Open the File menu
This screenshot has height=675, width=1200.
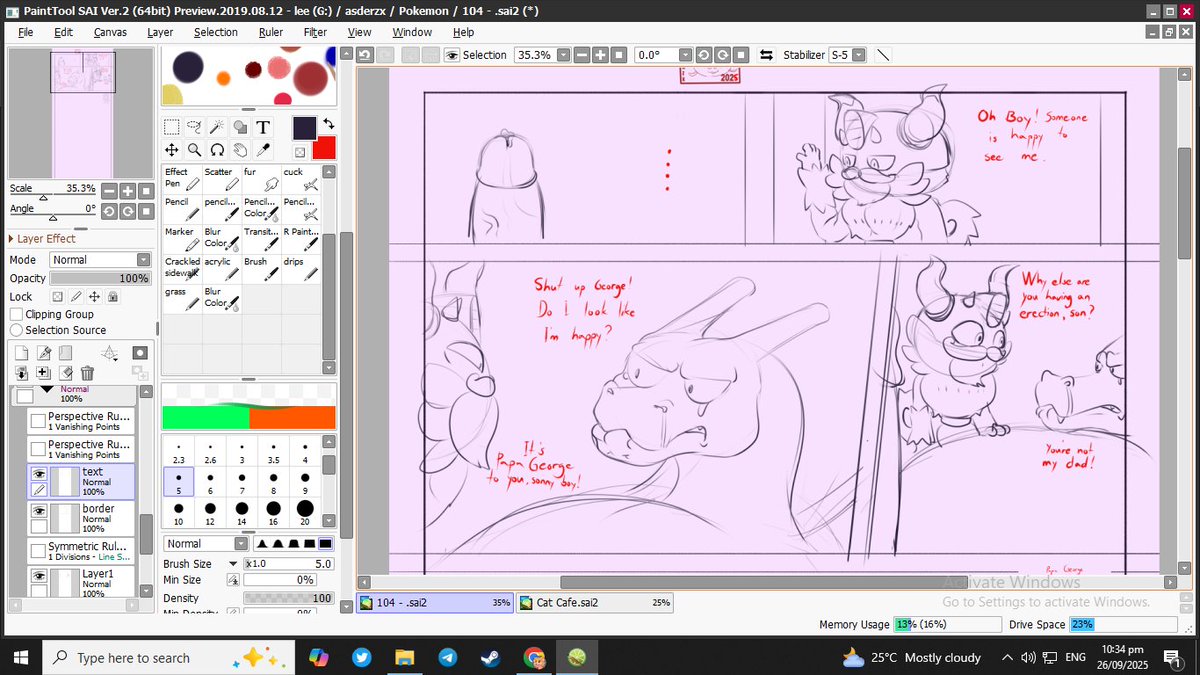click(27, 32)
